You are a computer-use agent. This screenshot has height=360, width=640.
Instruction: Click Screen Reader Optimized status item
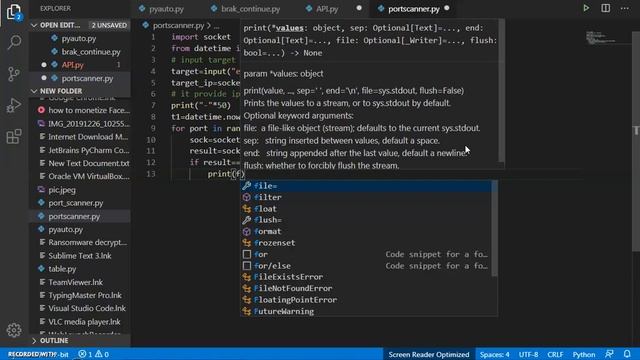click(429, 354)
